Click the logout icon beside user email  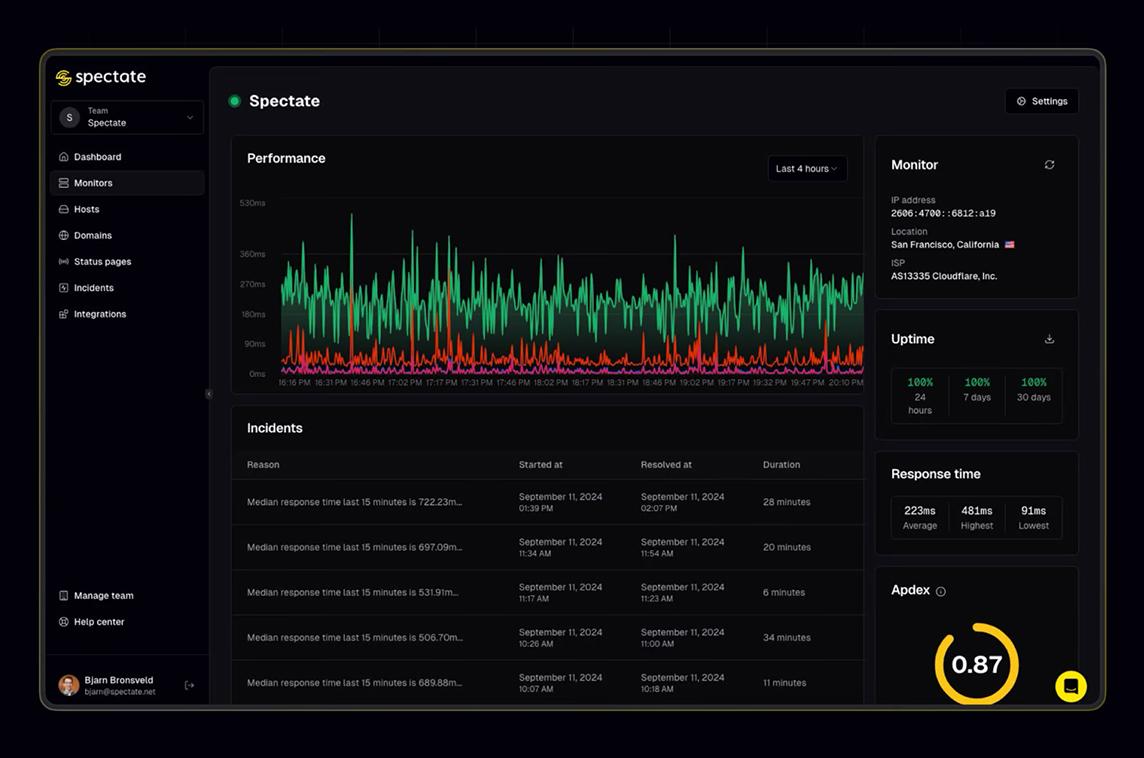189,685
